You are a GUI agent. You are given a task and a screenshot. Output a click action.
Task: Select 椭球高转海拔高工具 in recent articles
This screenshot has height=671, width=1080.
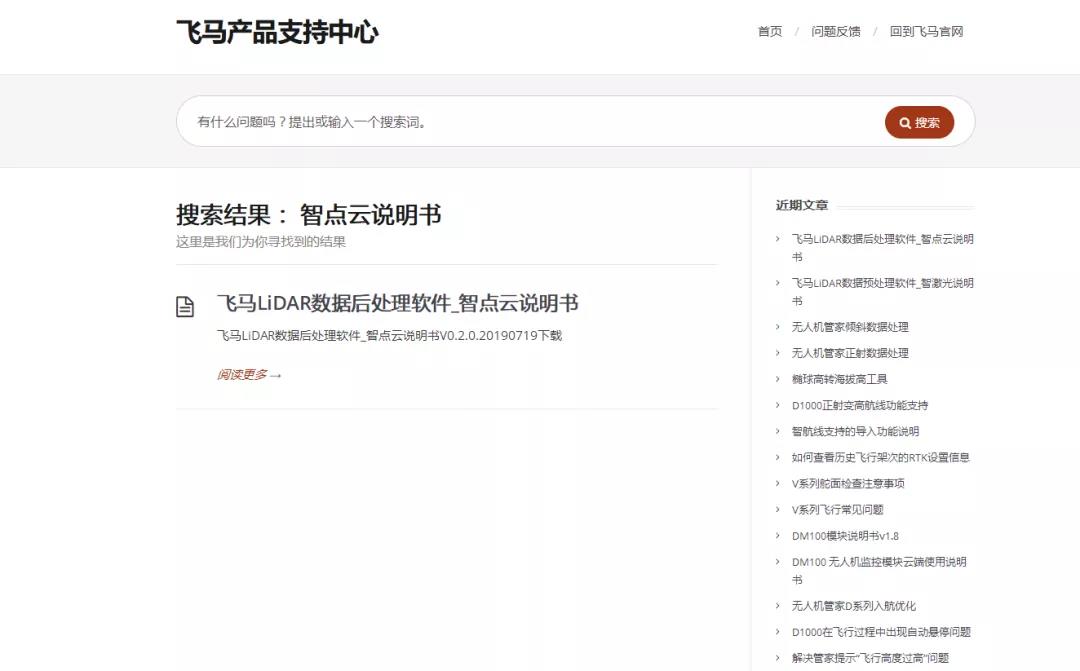(x=839, y=379)
